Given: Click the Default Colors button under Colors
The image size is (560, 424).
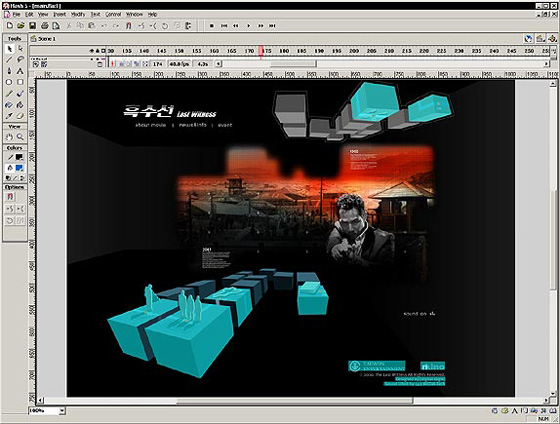Looking at the screenshot, I should click(x=8, y=178).
